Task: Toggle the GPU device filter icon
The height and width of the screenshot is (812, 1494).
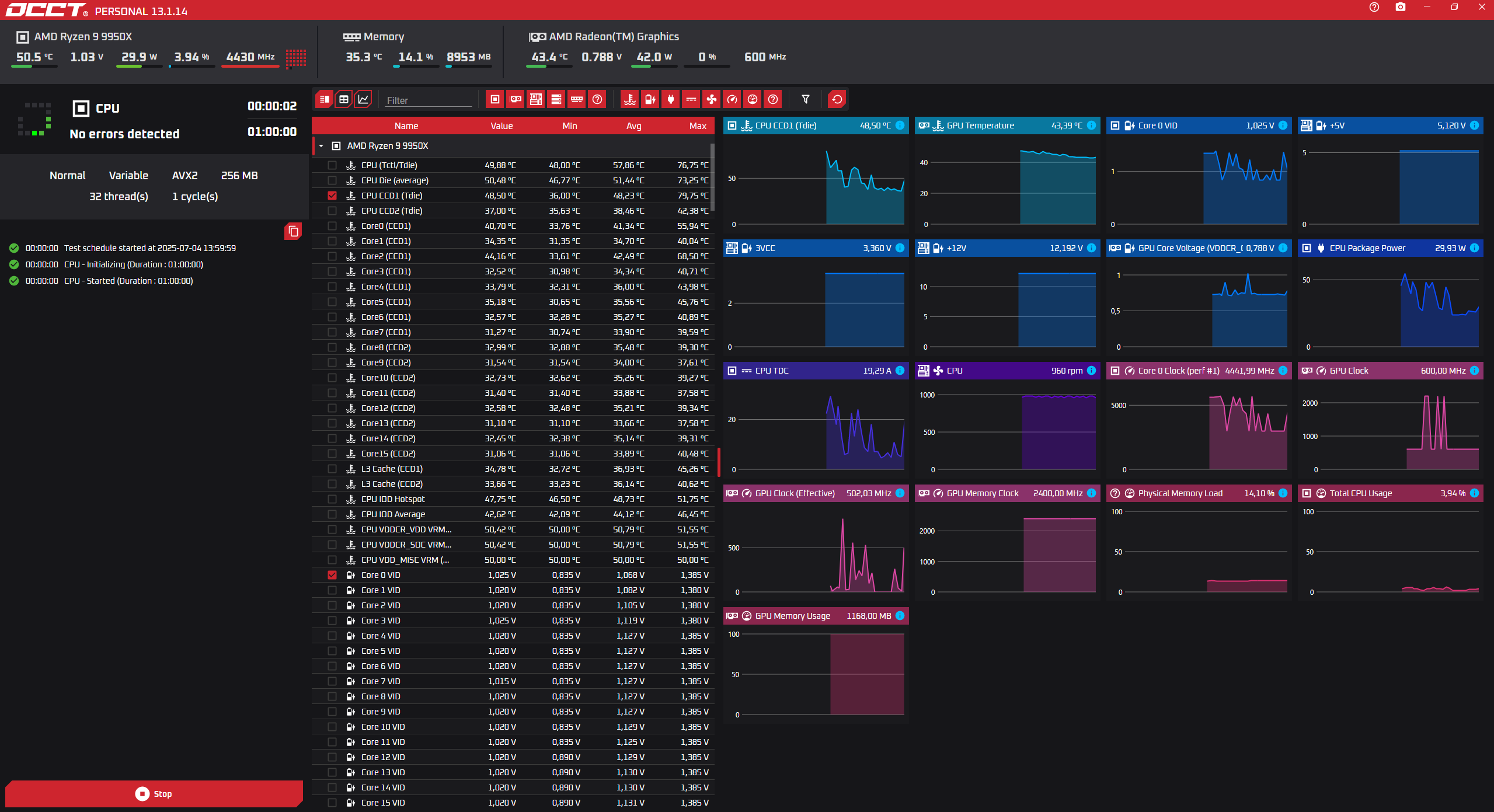Action: (x=515, y=99)
